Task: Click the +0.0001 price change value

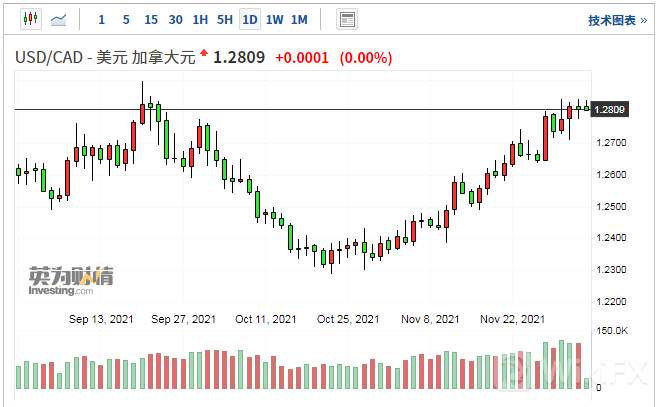Action: [x=302, y=58]
